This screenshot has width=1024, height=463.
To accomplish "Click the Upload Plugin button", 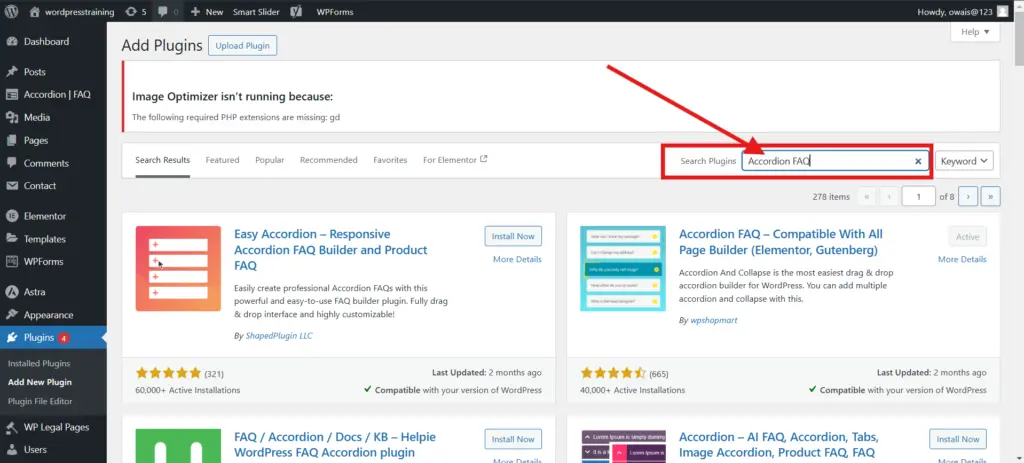I will (x=243, y=46).
